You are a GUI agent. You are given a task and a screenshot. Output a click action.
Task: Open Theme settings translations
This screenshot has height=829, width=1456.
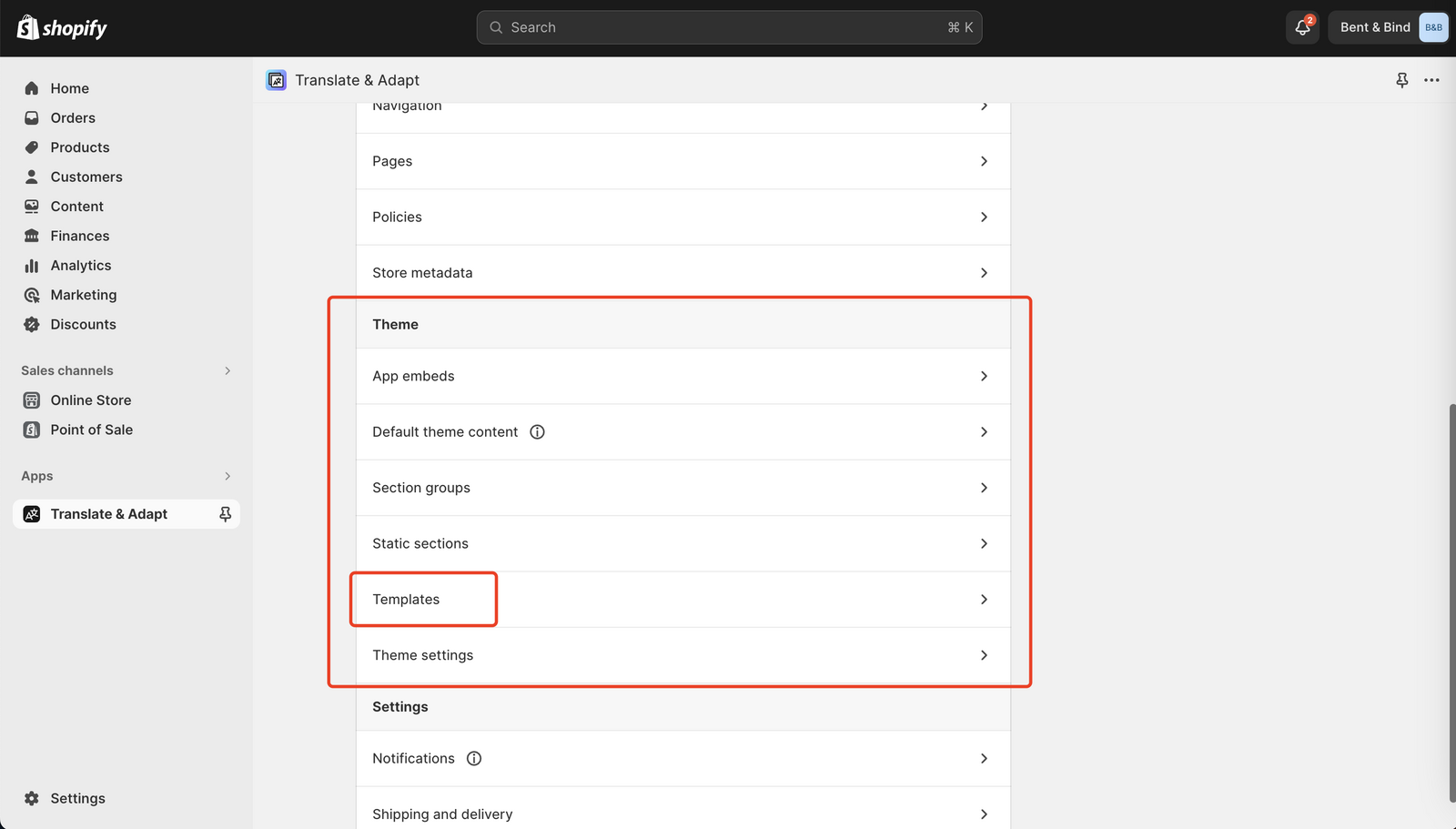point(682,655)
